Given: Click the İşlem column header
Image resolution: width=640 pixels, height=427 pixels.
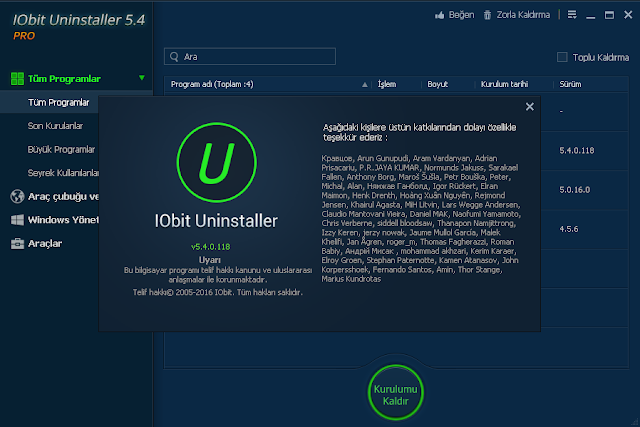Looking at the screenshot, I should [387, 84].
